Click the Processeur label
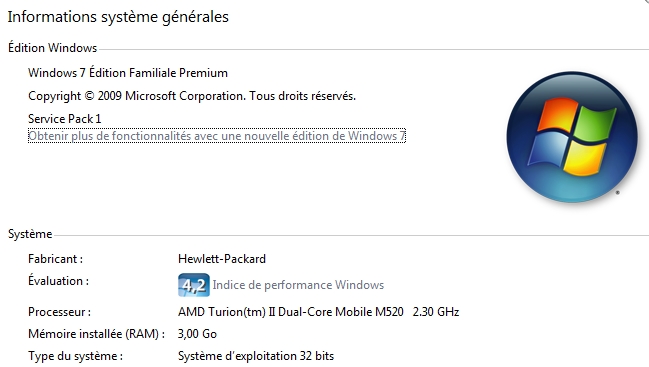 click(60, 312)
